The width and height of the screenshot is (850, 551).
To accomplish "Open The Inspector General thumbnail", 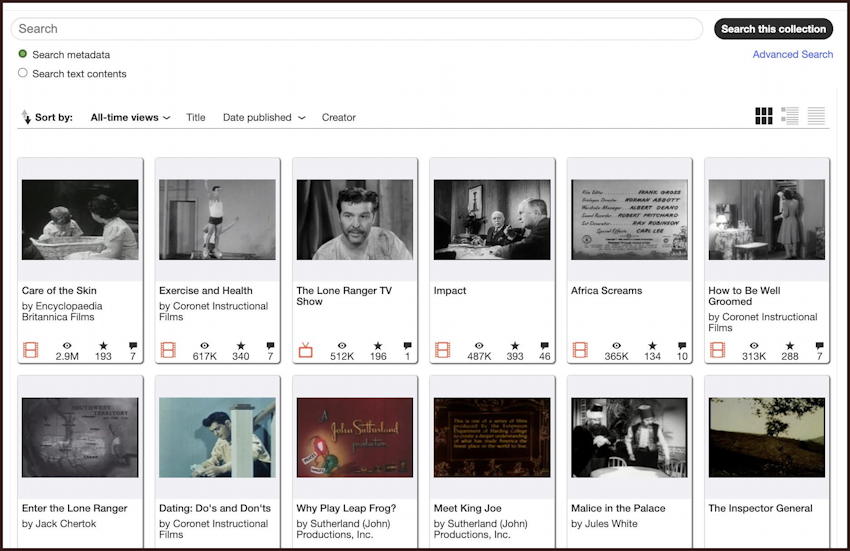I will click(767, 438).
